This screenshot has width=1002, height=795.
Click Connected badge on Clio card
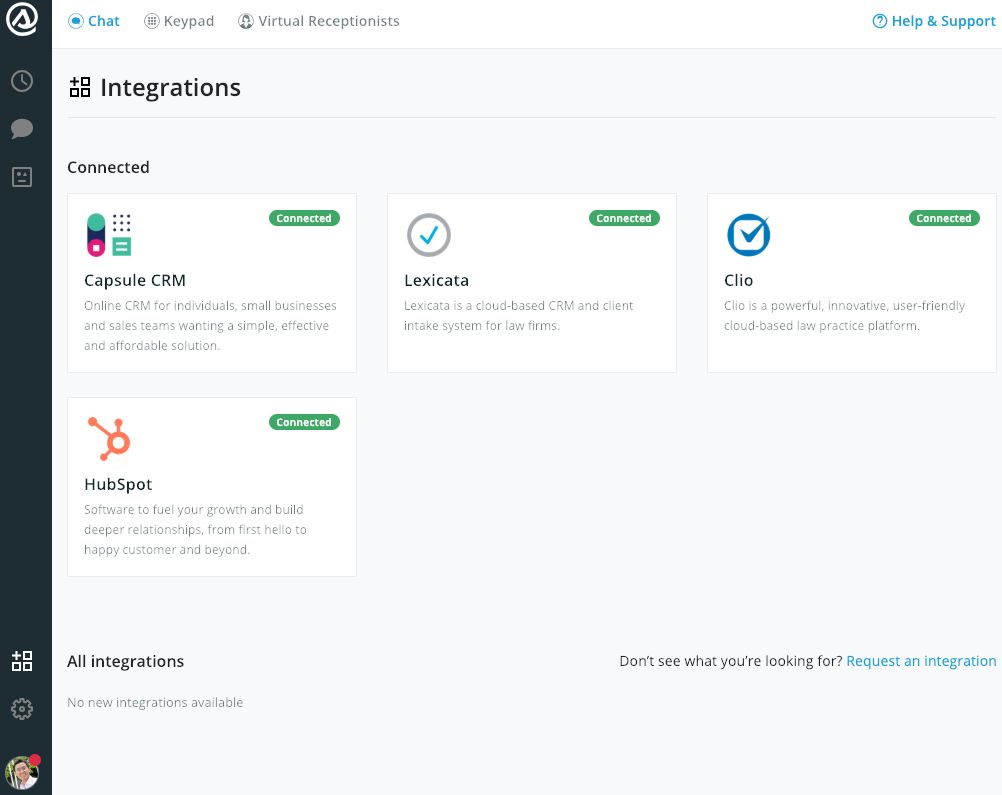(x=944, y=218)
